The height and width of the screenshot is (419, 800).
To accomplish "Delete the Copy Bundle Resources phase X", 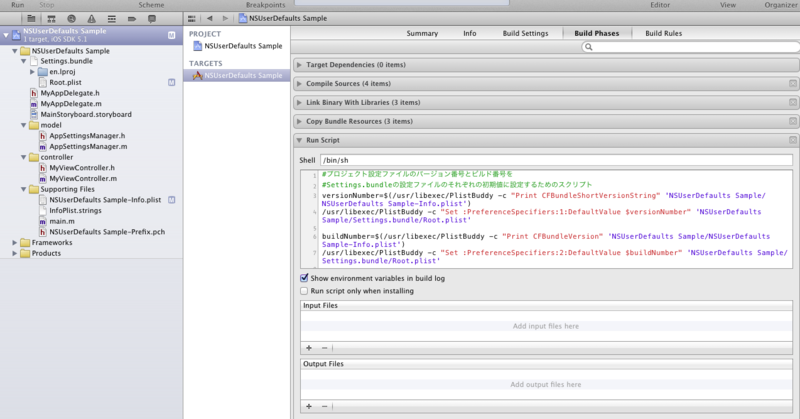I will pos(792,121).
